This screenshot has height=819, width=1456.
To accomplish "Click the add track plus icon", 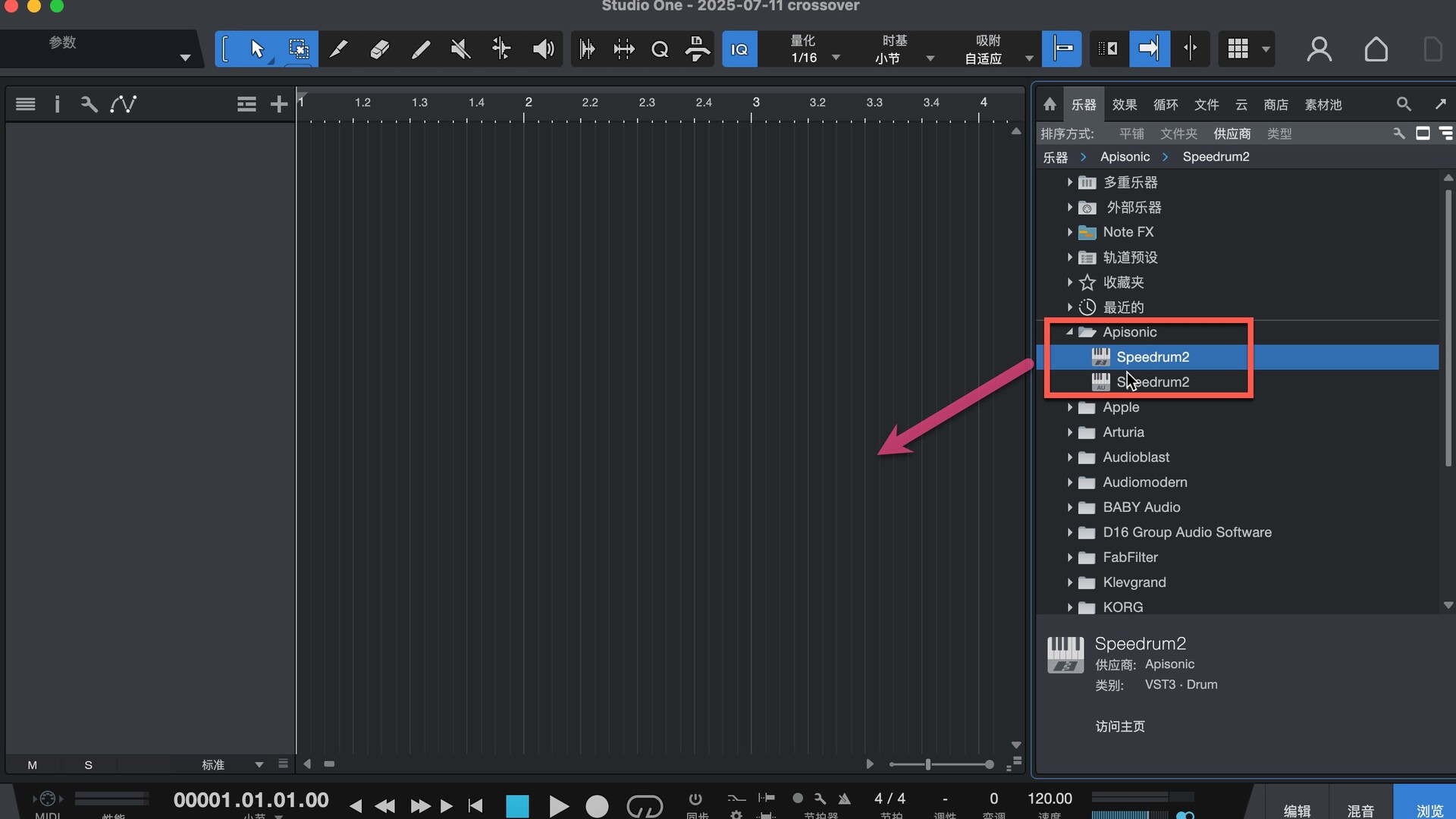I will coord(279,104).
